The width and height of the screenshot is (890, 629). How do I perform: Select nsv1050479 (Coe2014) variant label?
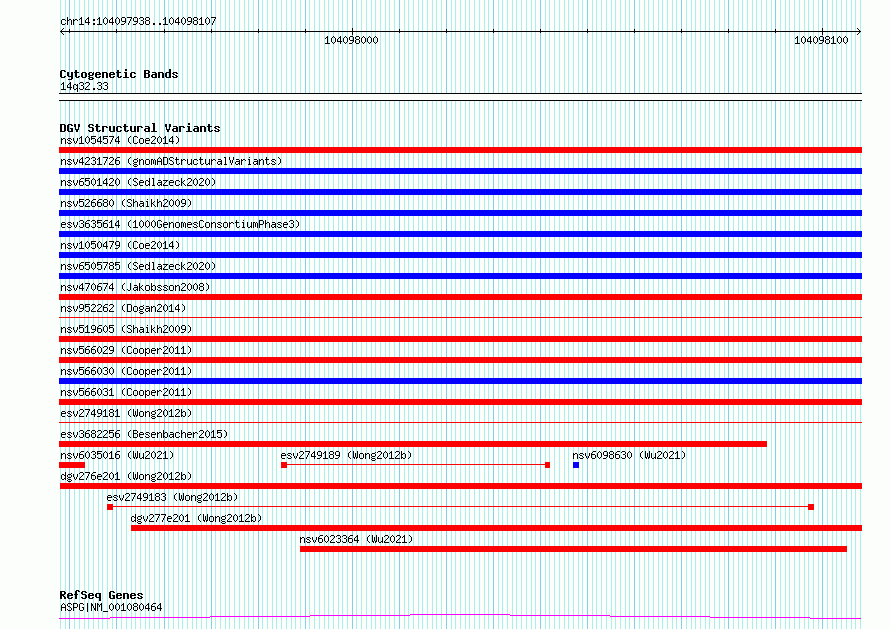120,245
